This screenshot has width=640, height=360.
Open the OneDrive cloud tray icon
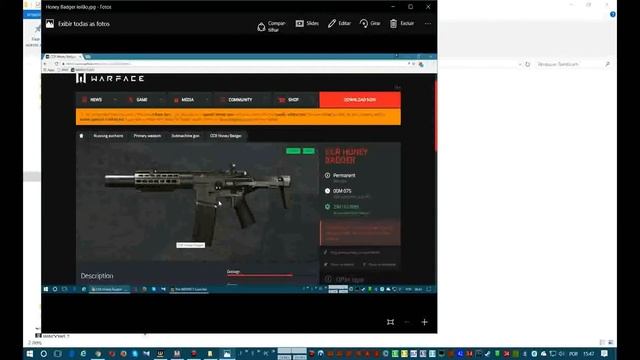coord(544,354)
